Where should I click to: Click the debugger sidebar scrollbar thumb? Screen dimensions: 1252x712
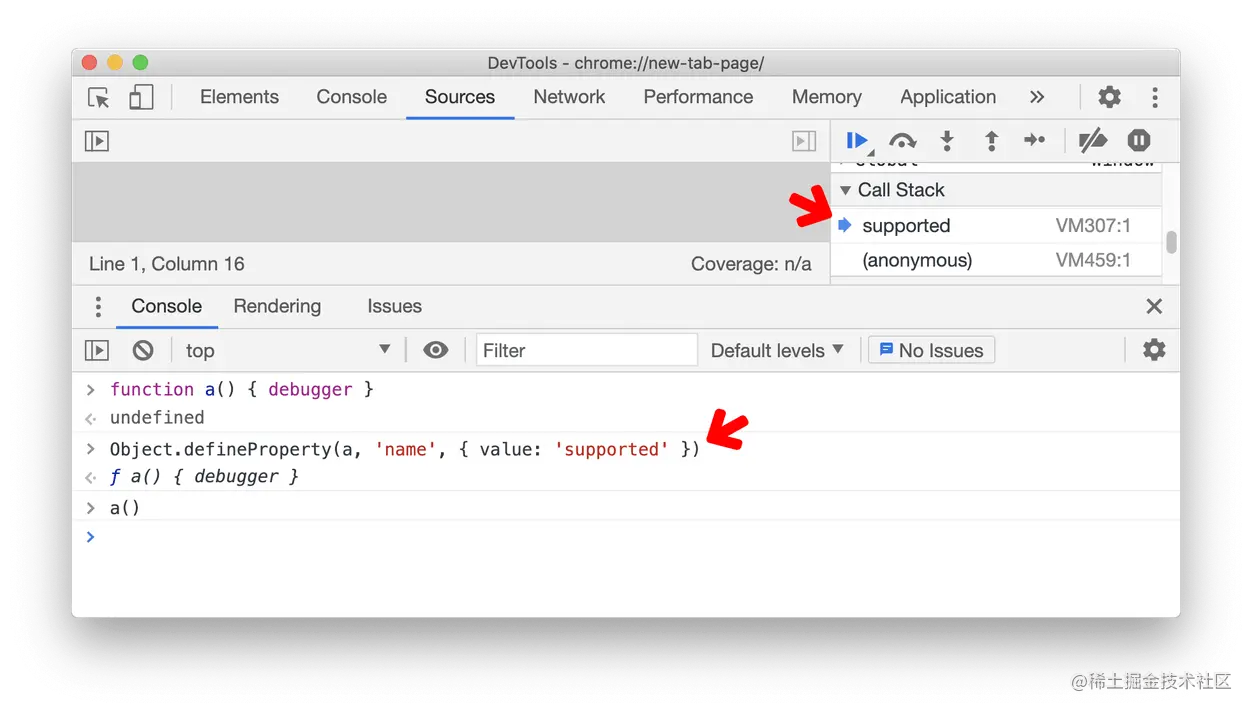pos(1171,243)
